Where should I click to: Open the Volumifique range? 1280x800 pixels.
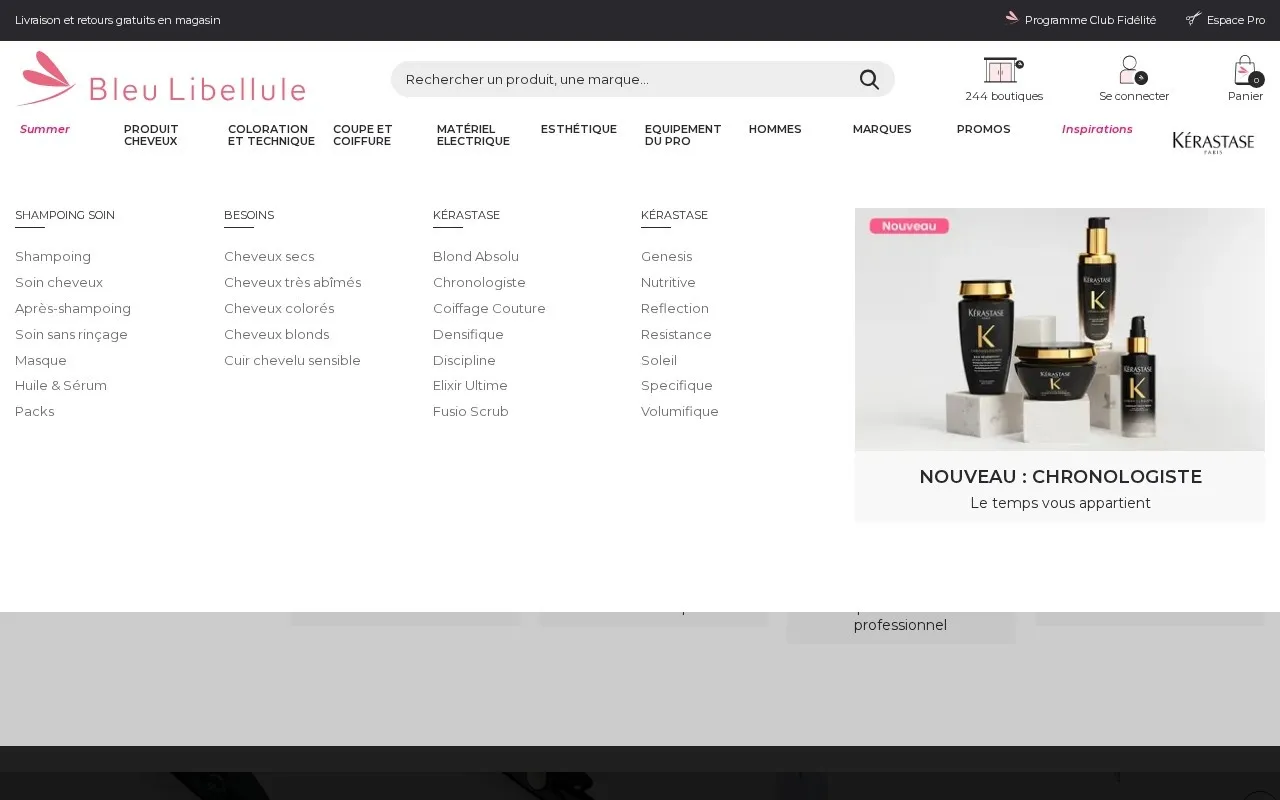pos(680,412)
